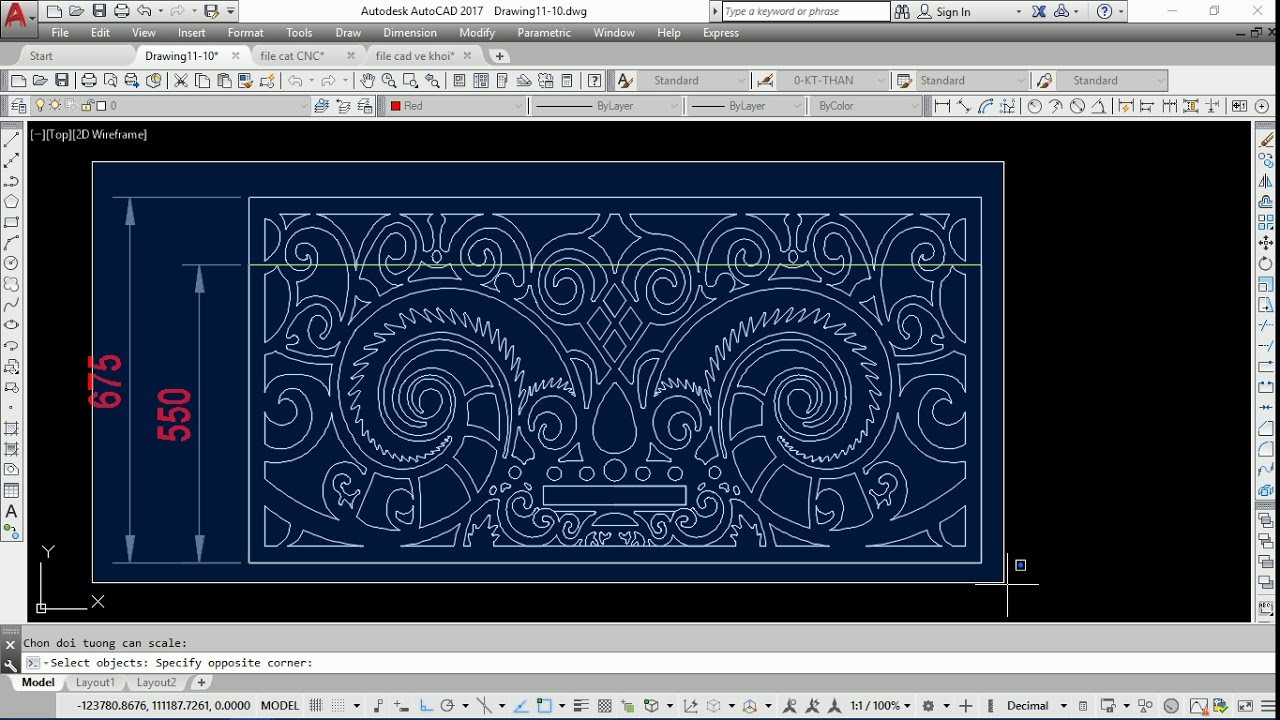This screenshot has height=720, width=1280.
Task: Switch to the Layout1 tab
Action: pyautogui.click(x=95, y=682)
